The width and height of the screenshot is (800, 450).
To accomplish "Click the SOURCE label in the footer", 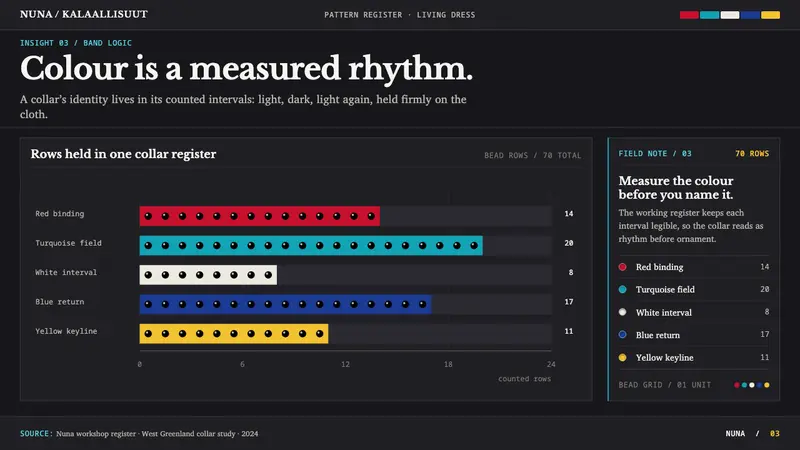I will (x=36, y=433).
